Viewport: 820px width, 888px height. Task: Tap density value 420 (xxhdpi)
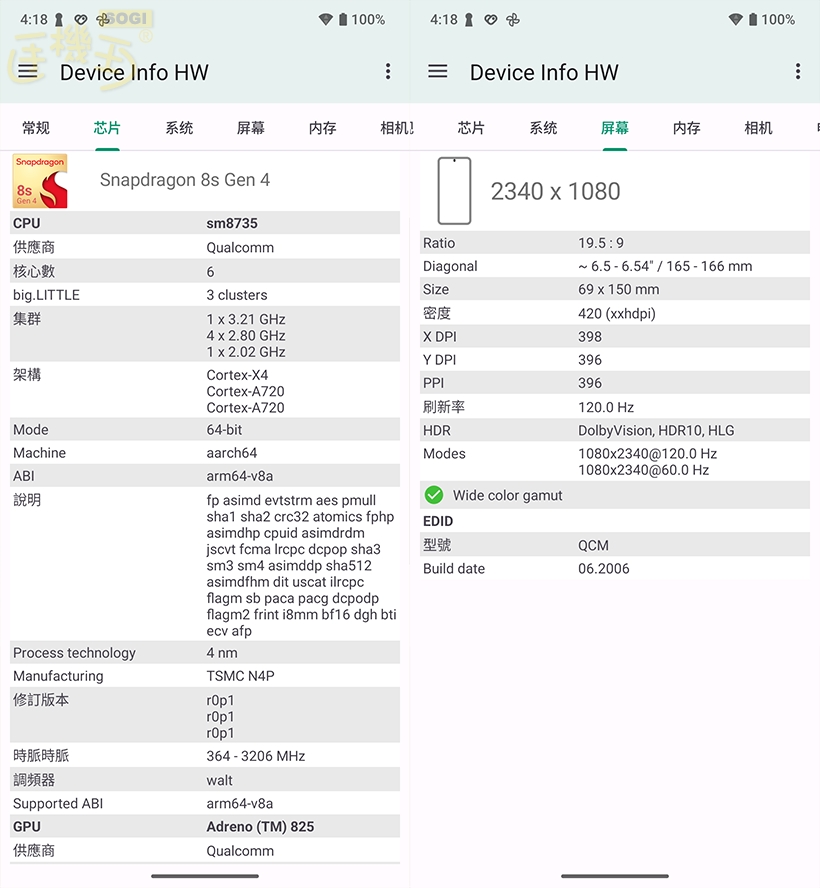(x=617, y=314)
